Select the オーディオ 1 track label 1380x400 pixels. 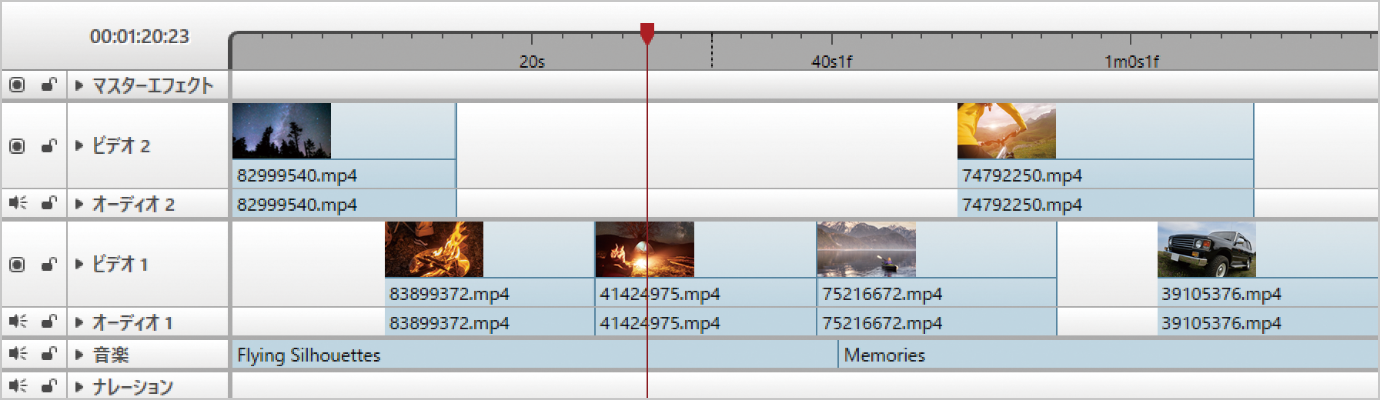132,323
